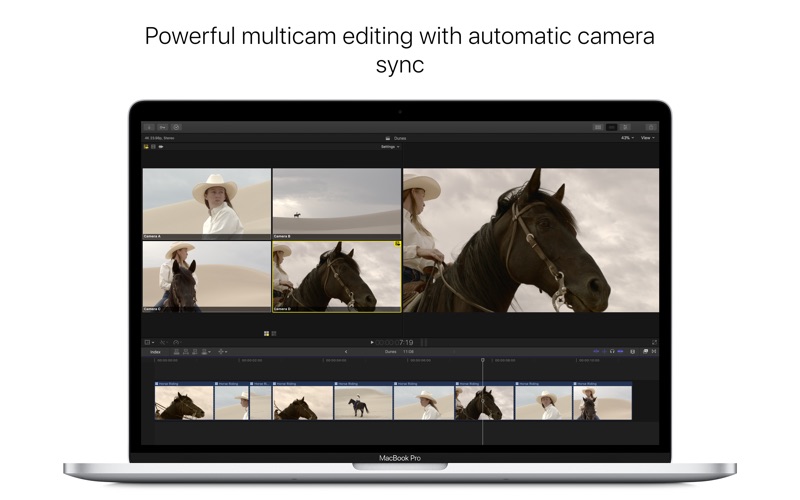Switch to Camera C angle

pyautogui.click(x=207, y=277)
